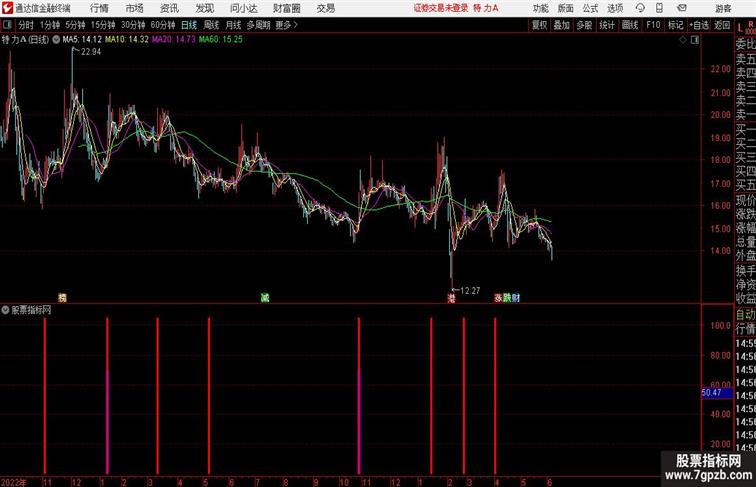The width and height of the screenshot is (756, 487).
Task: Expand the 更多 > period options
Action: (286, 25)
